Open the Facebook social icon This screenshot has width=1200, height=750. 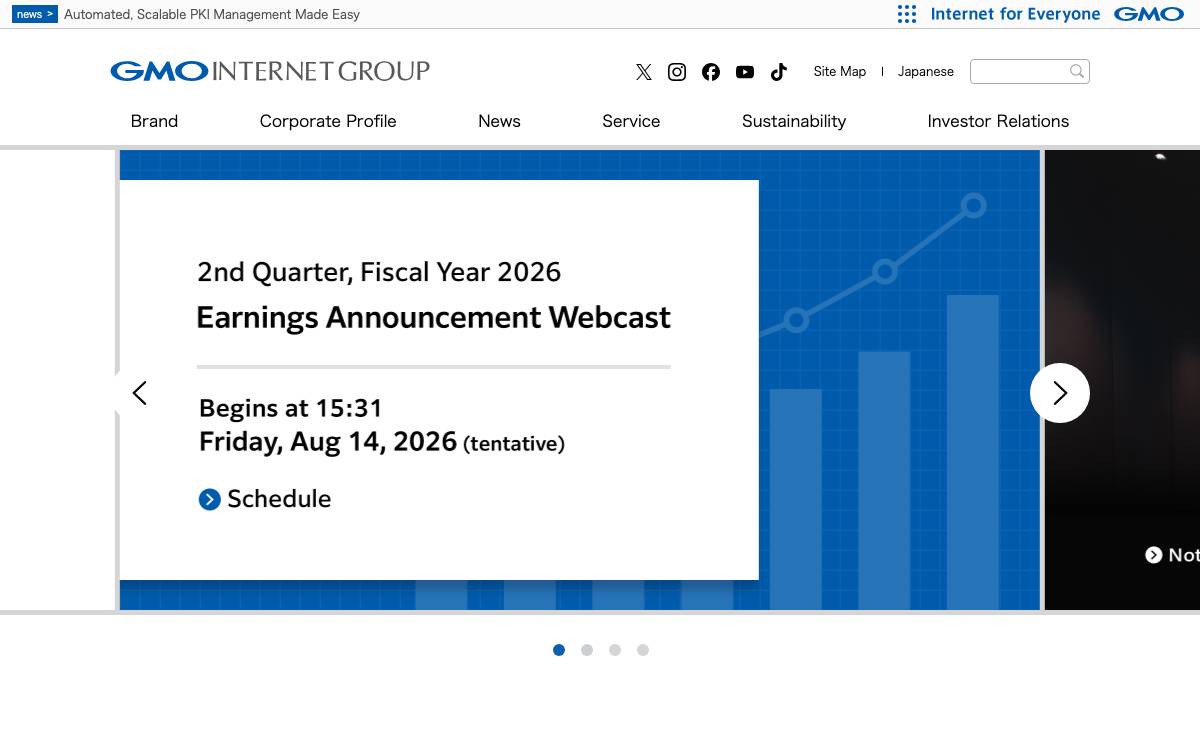click(711, 72)
